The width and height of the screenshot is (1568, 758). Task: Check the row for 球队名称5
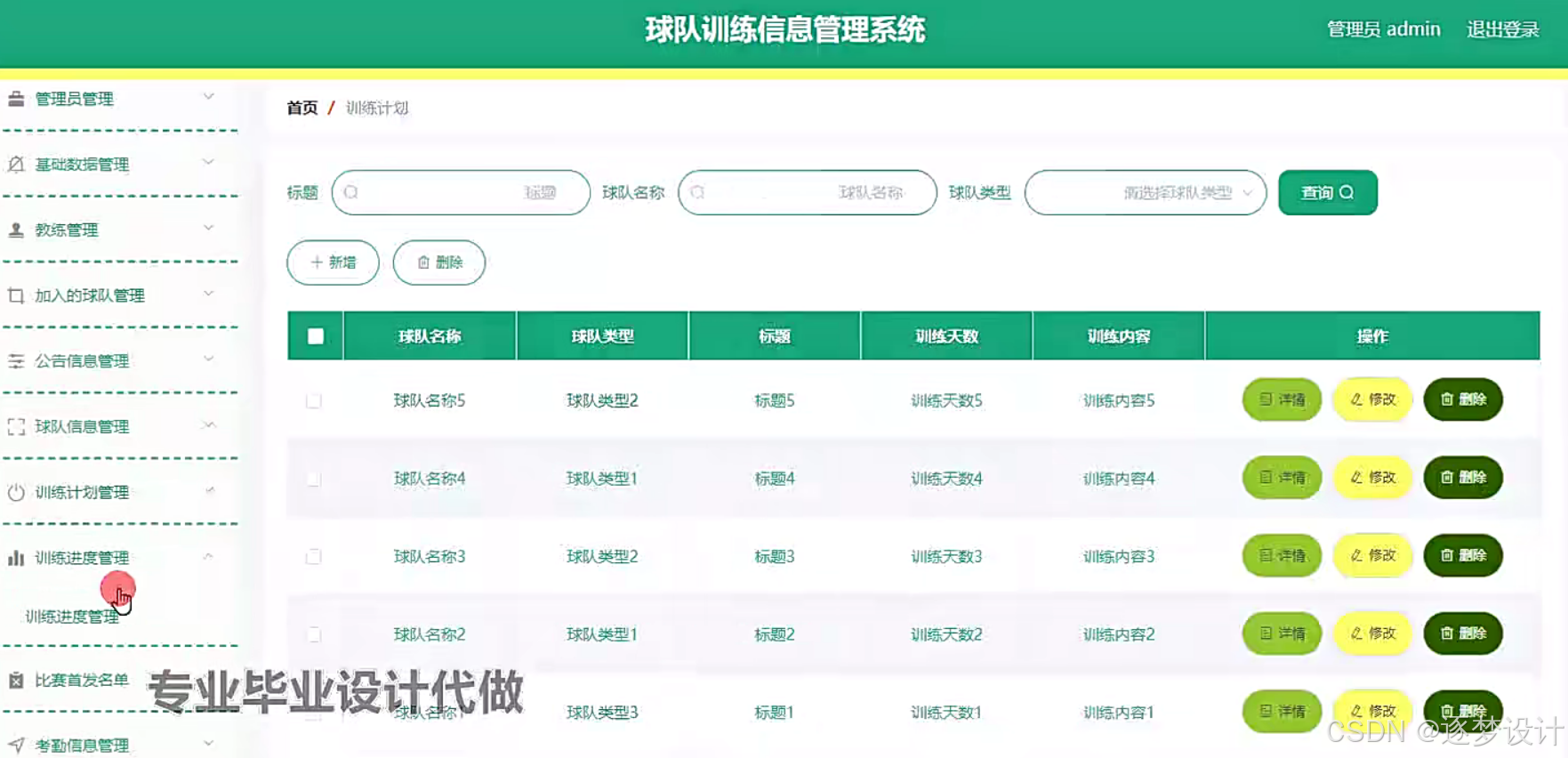pos(314,400)
